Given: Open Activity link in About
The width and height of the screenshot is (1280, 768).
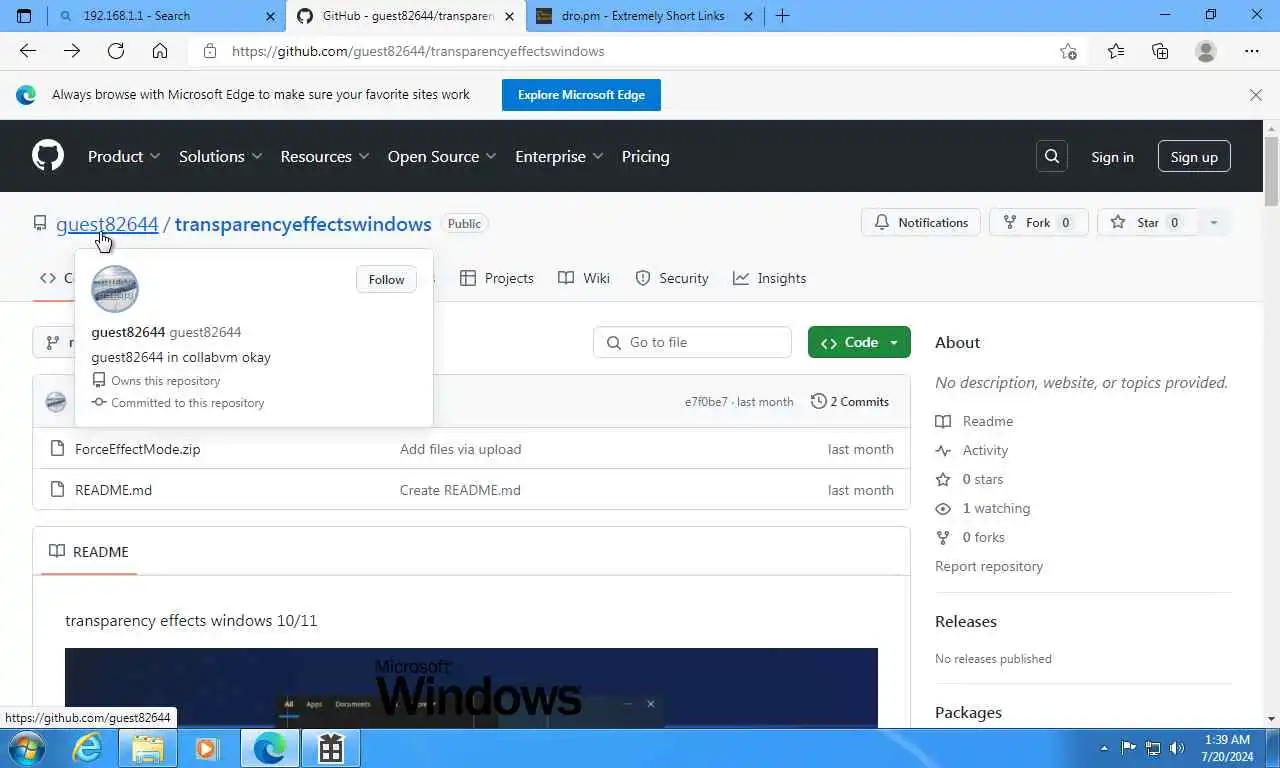Looking at the screenshot, I should [985, 451].
